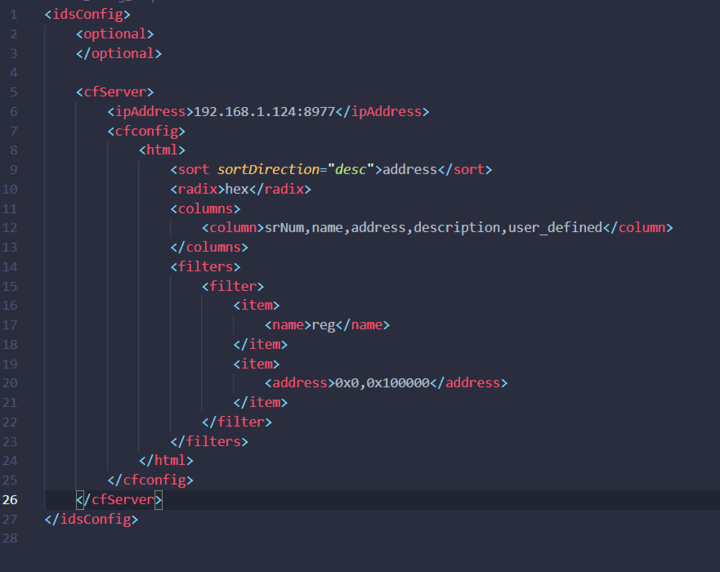The height and width of the screenshot is (572, 720).
Task: Click the closing cfconfig tag
Action: point(150,480)
